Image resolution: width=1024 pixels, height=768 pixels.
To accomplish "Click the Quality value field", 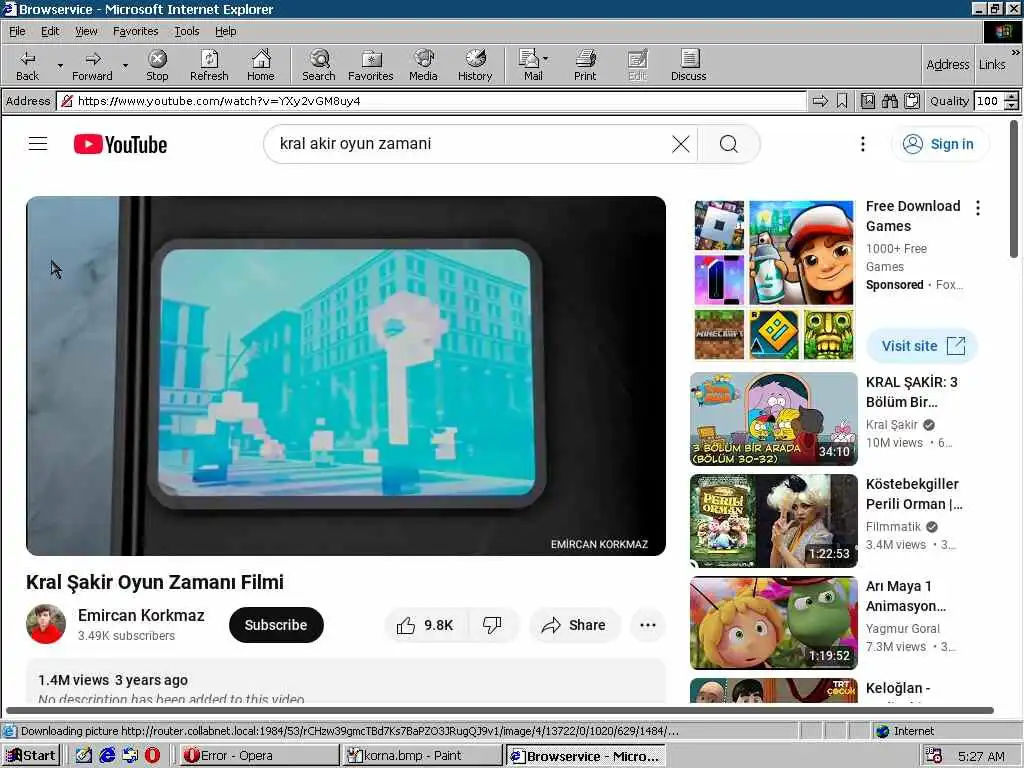I will pos(989,101).
